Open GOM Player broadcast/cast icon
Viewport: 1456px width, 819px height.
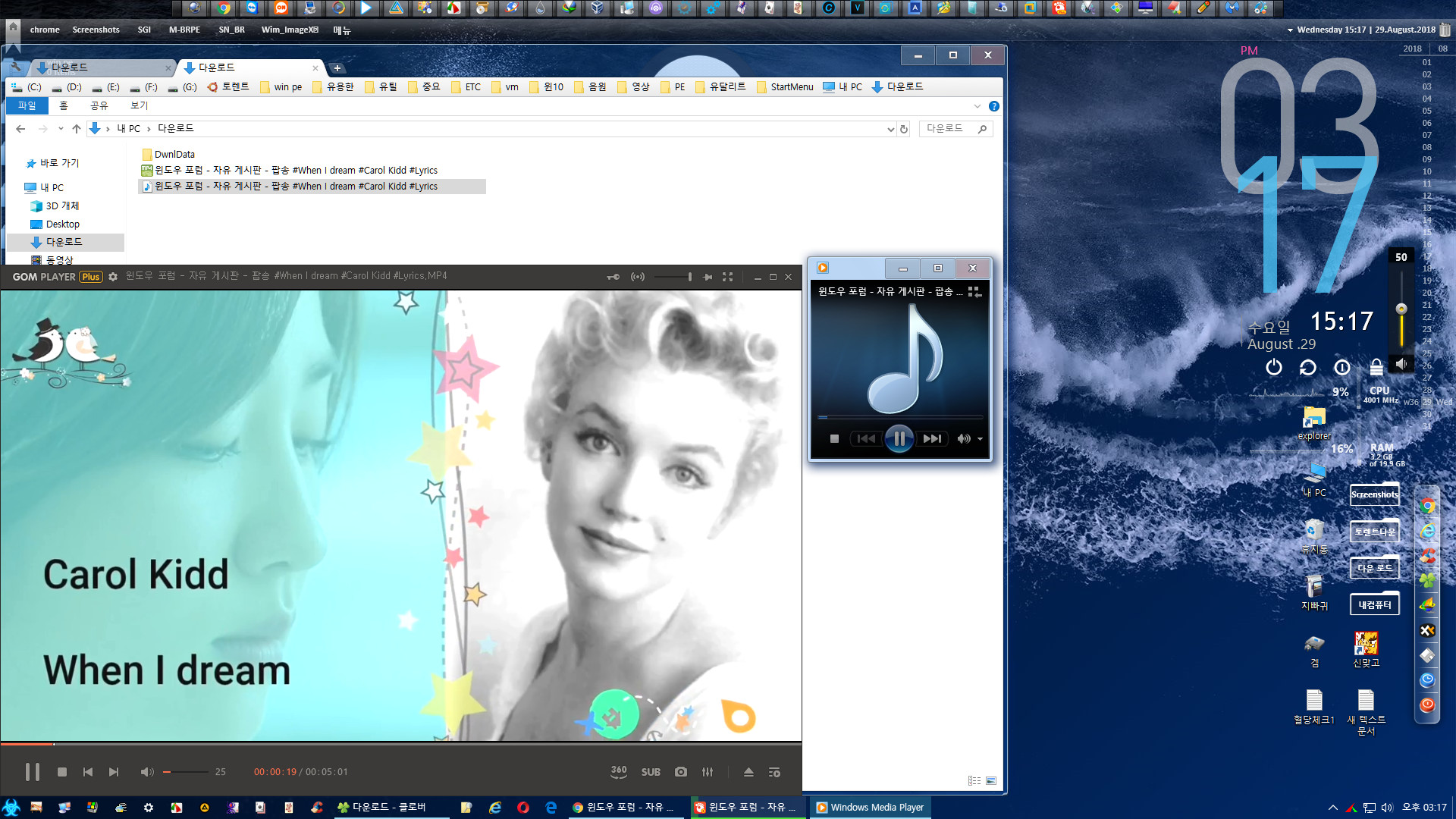(x=638, y=277)
